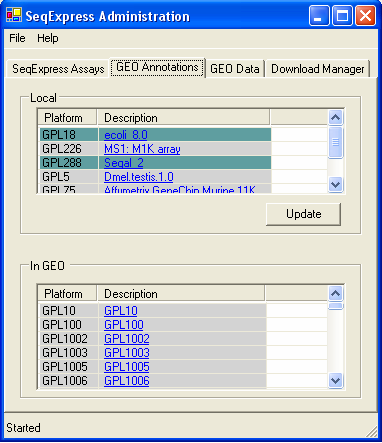Select the GPL100 platform cell
Image resolution: width=382 pixels, height=443 pixels.
click(69, 325)
